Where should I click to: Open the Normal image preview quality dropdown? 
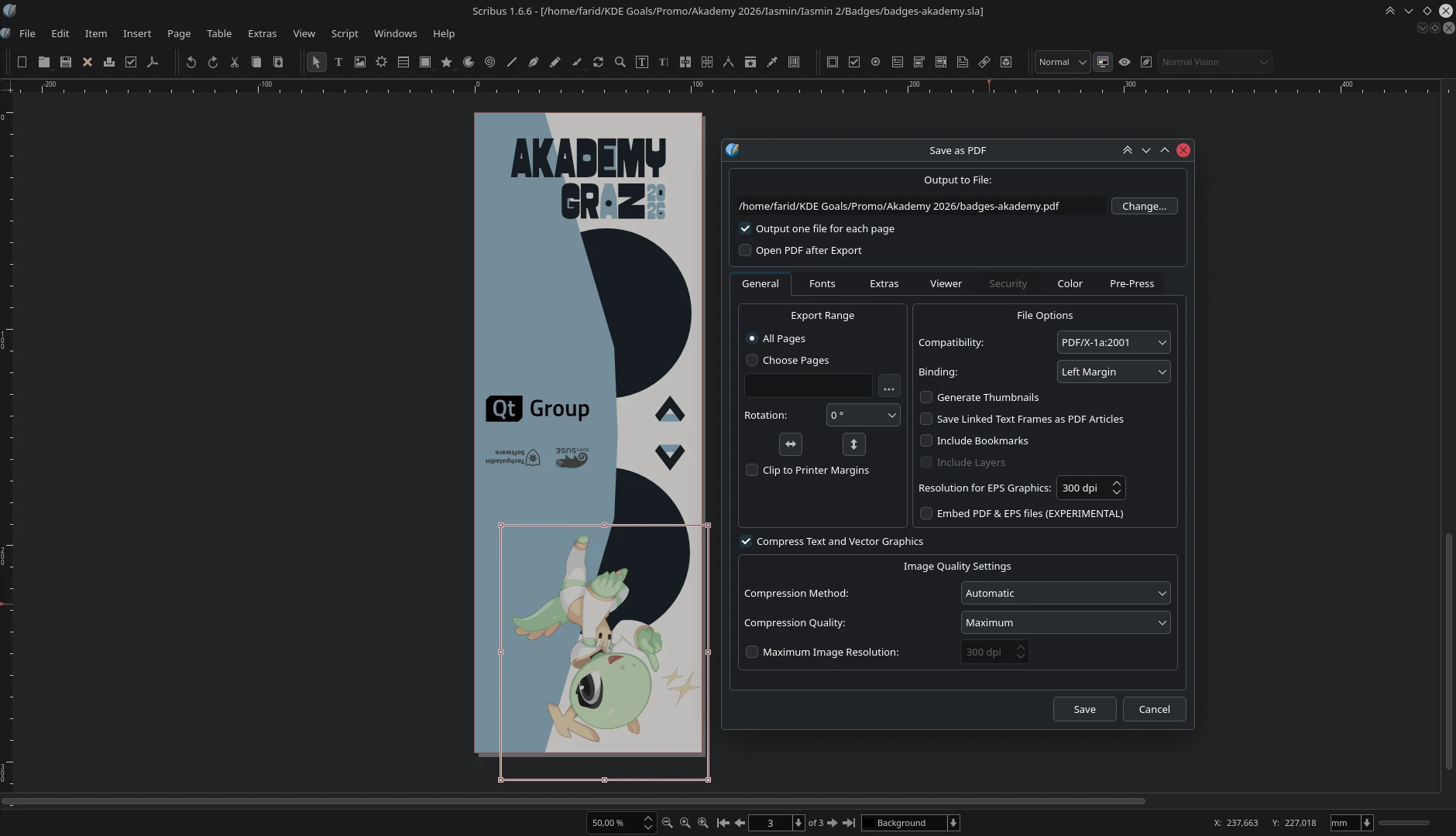(1063, 62)
